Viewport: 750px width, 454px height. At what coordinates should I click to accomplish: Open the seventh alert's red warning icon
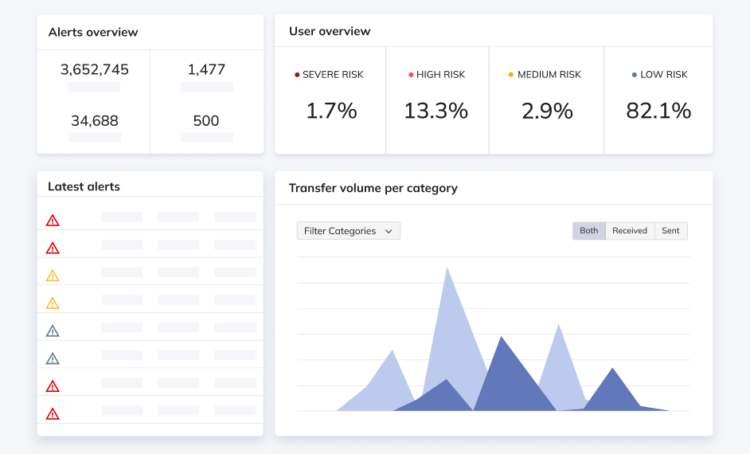tap(53, 386)
